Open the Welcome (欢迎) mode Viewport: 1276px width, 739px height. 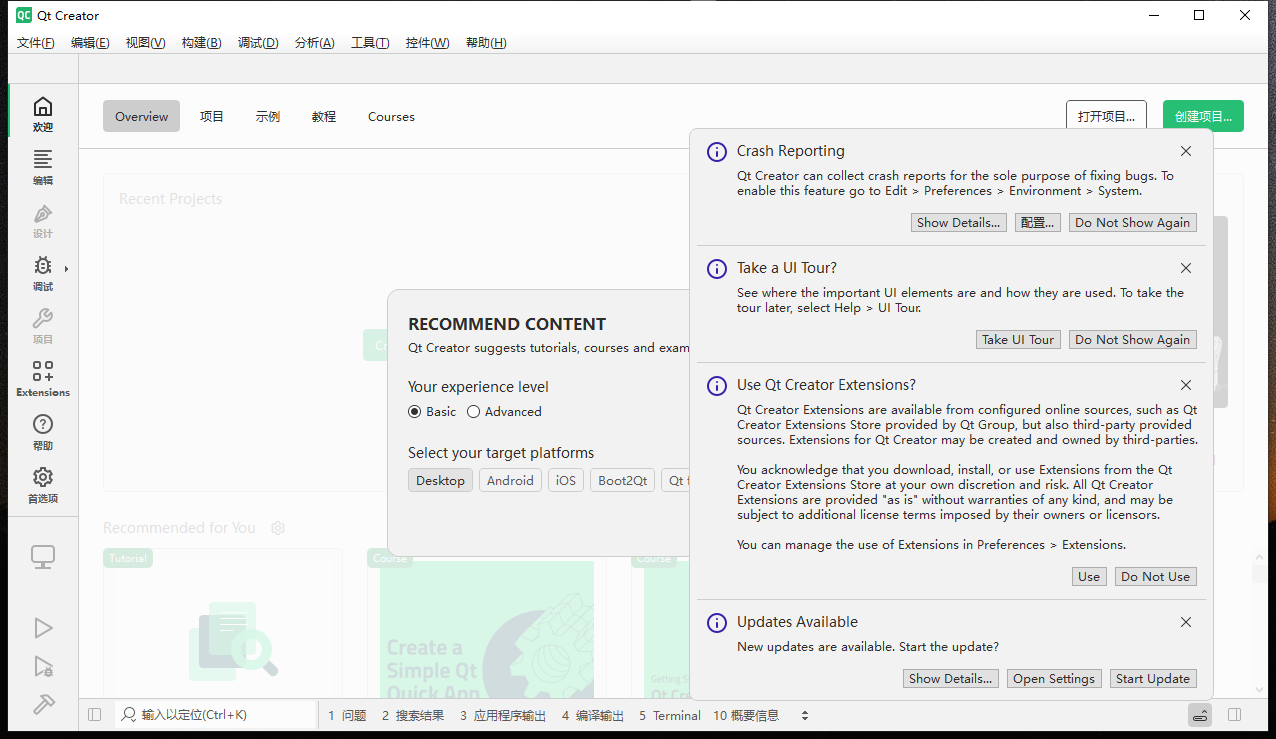43,113
